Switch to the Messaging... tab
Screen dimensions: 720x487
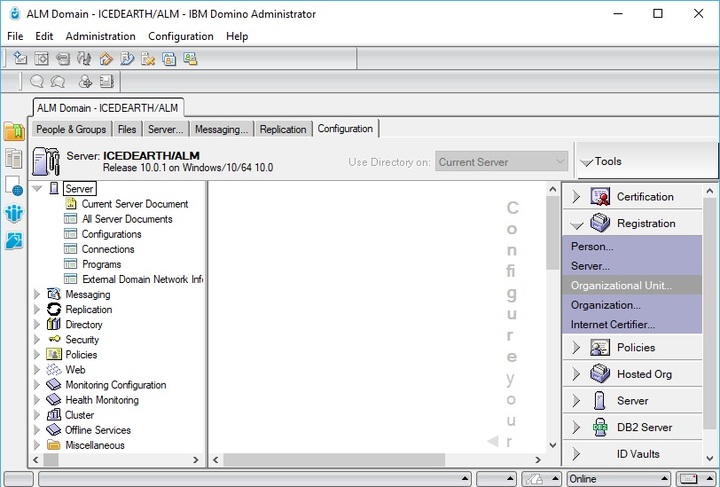221,129
